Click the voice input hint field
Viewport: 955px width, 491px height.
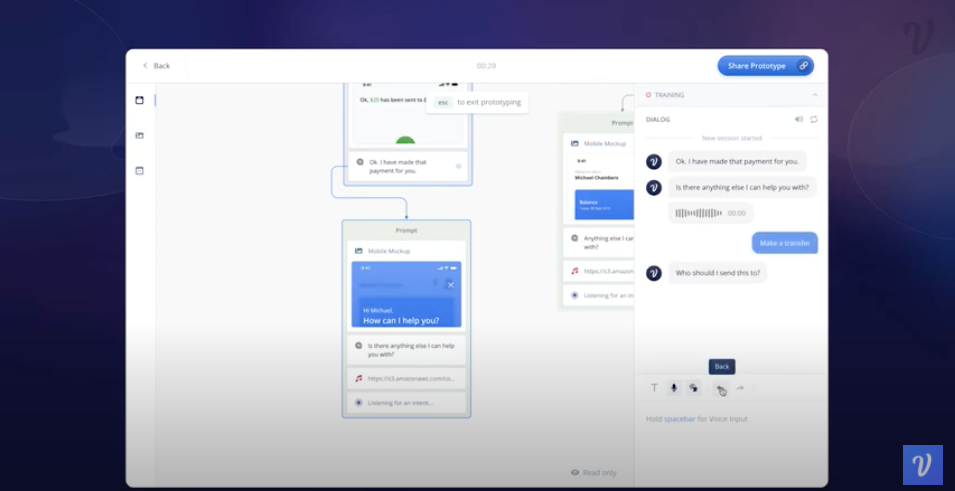point(731,419)
